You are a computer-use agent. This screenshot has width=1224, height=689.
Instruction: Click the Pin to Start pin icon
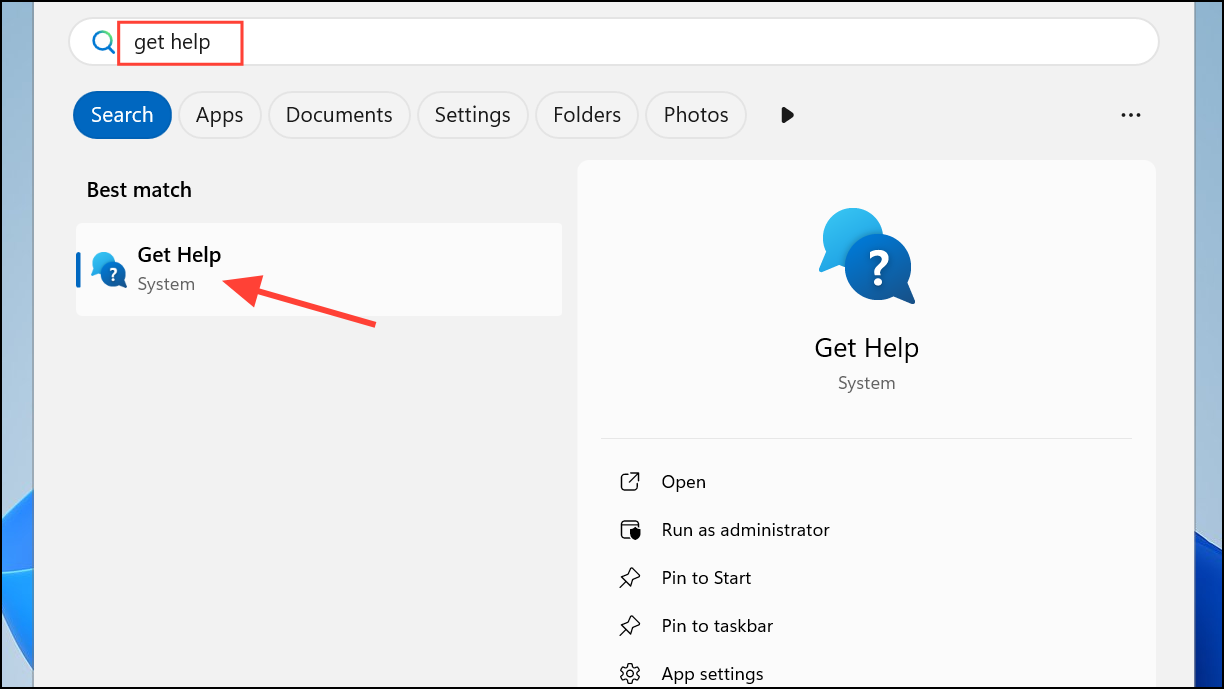630,578
